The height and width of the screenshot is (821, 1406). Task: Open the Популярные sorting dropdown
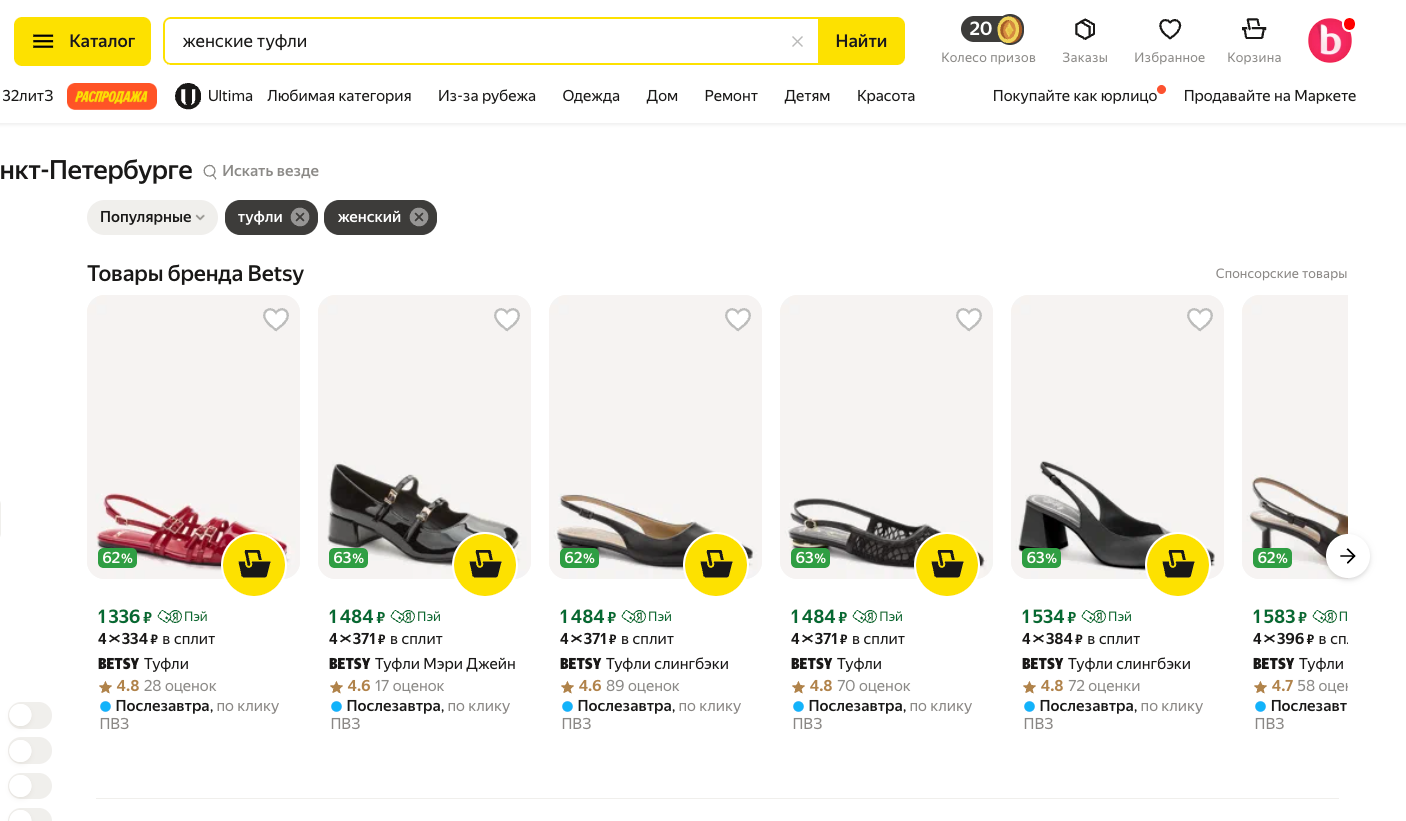click(x=152, y=217)
